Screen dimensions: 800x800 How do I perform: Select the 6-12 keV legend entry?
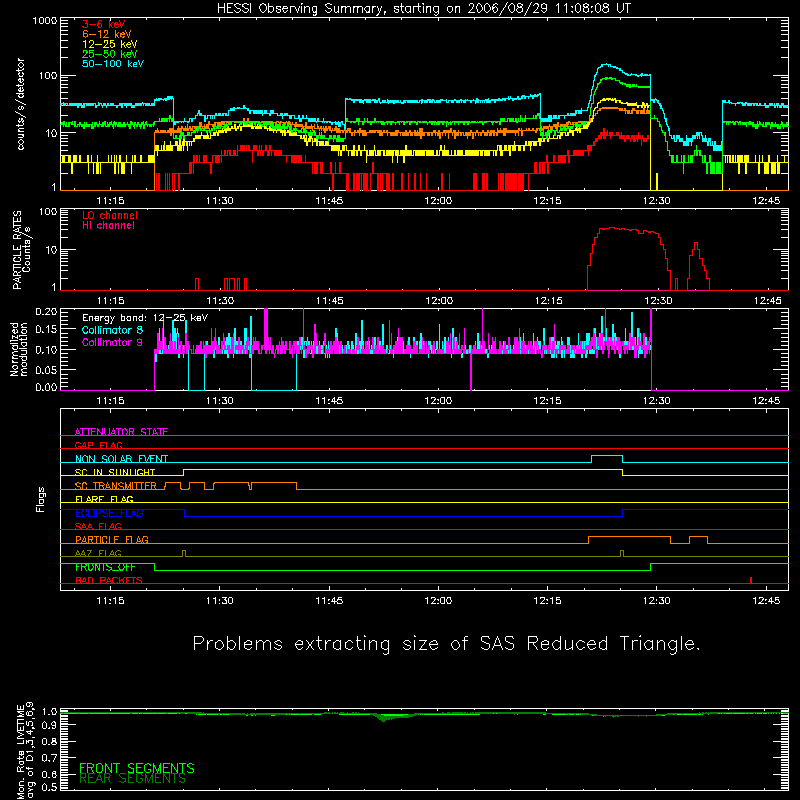pos(106,34)
